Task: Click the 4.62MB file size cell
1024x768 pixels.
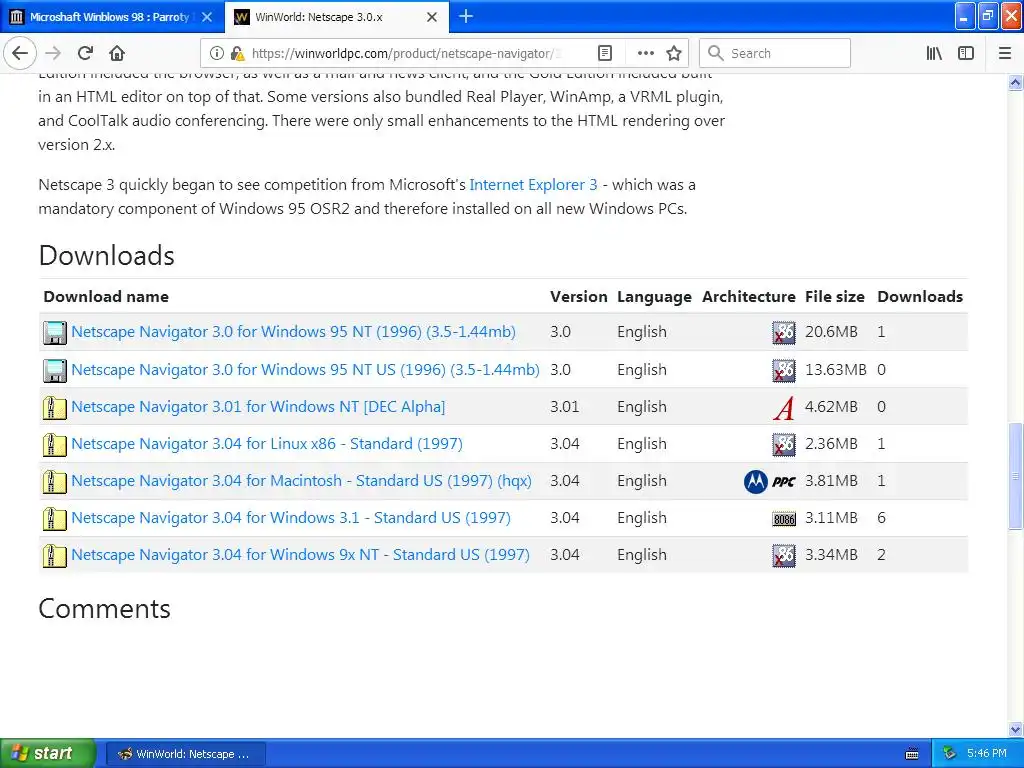Action: pos(831,407)
